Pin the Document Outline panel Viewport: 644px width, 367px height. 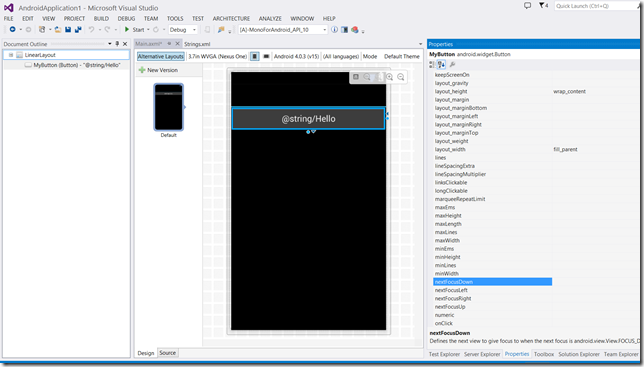pyautogui.click(x=117, y=44)
